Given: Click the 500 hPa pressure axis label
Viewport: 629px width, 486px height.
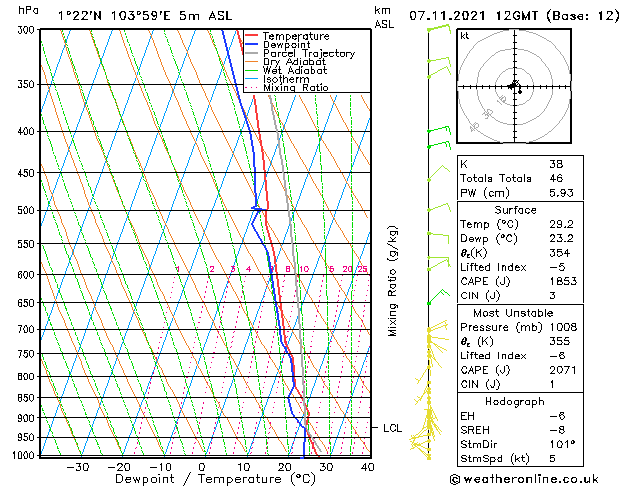Looking at the screenshot, I should (27, 210).
